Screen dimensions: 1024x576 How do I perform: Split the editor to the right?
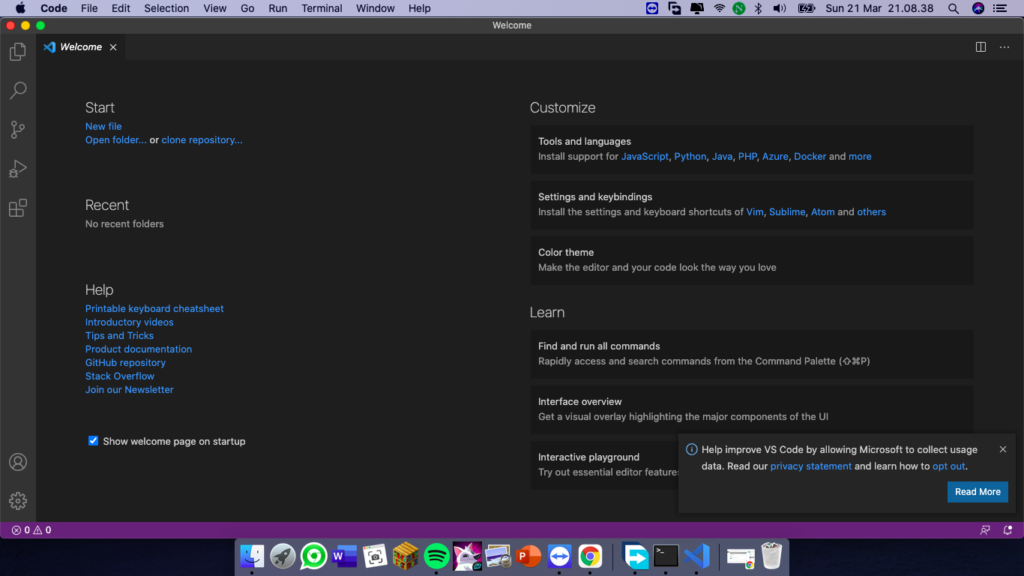tap(980, 47)
